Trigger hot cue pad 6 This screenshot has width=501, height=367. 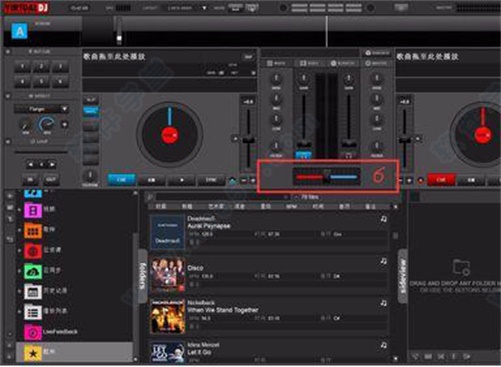[60, 82]
